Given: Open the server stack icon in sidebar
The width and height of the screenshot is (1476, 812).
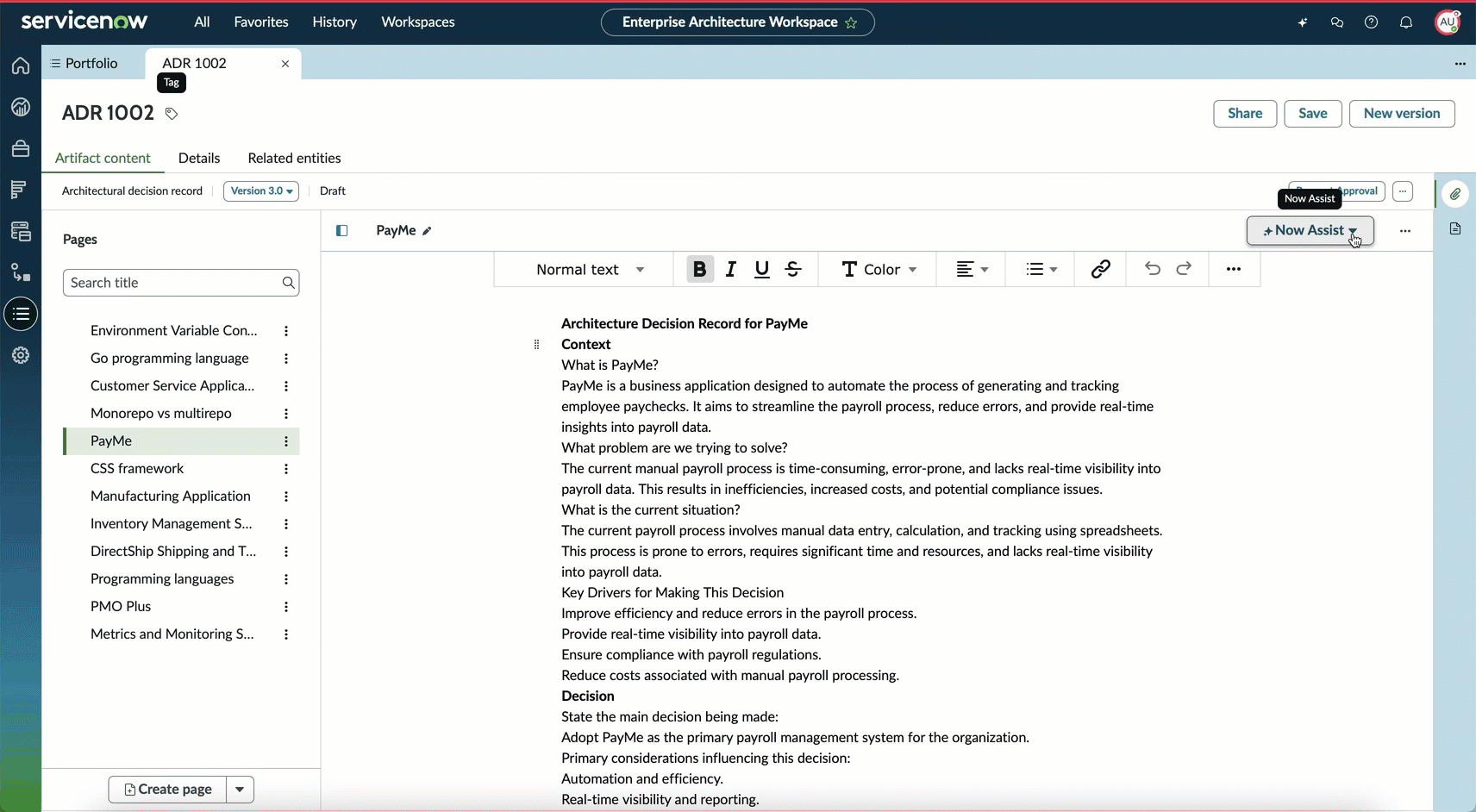Looking at the screenshot, I should [x=21, y=231].
